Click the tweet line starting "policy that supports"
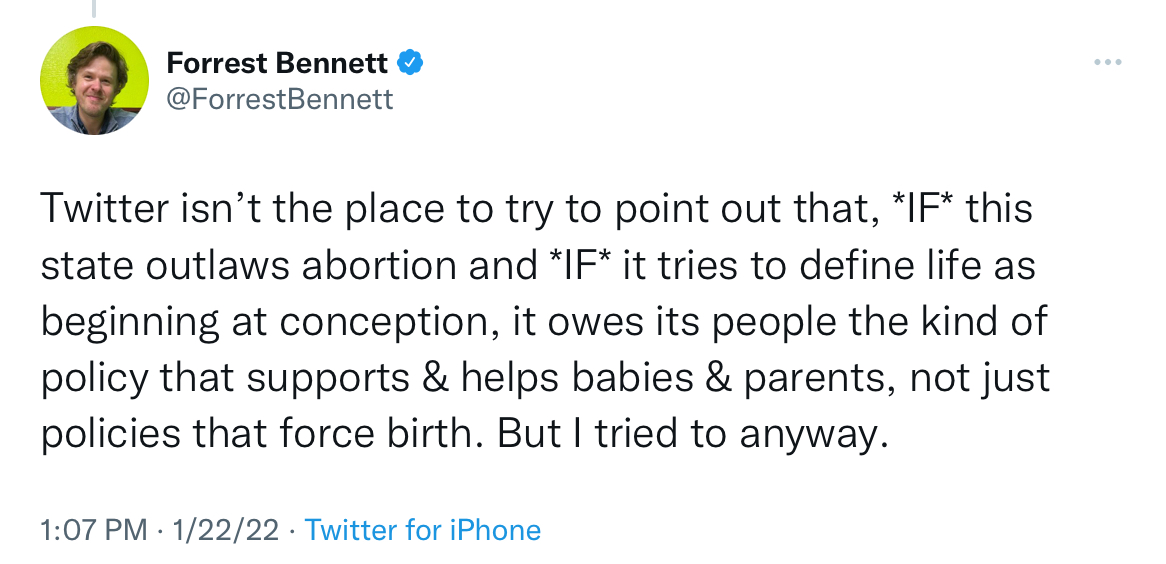 [x=546, y=380]
